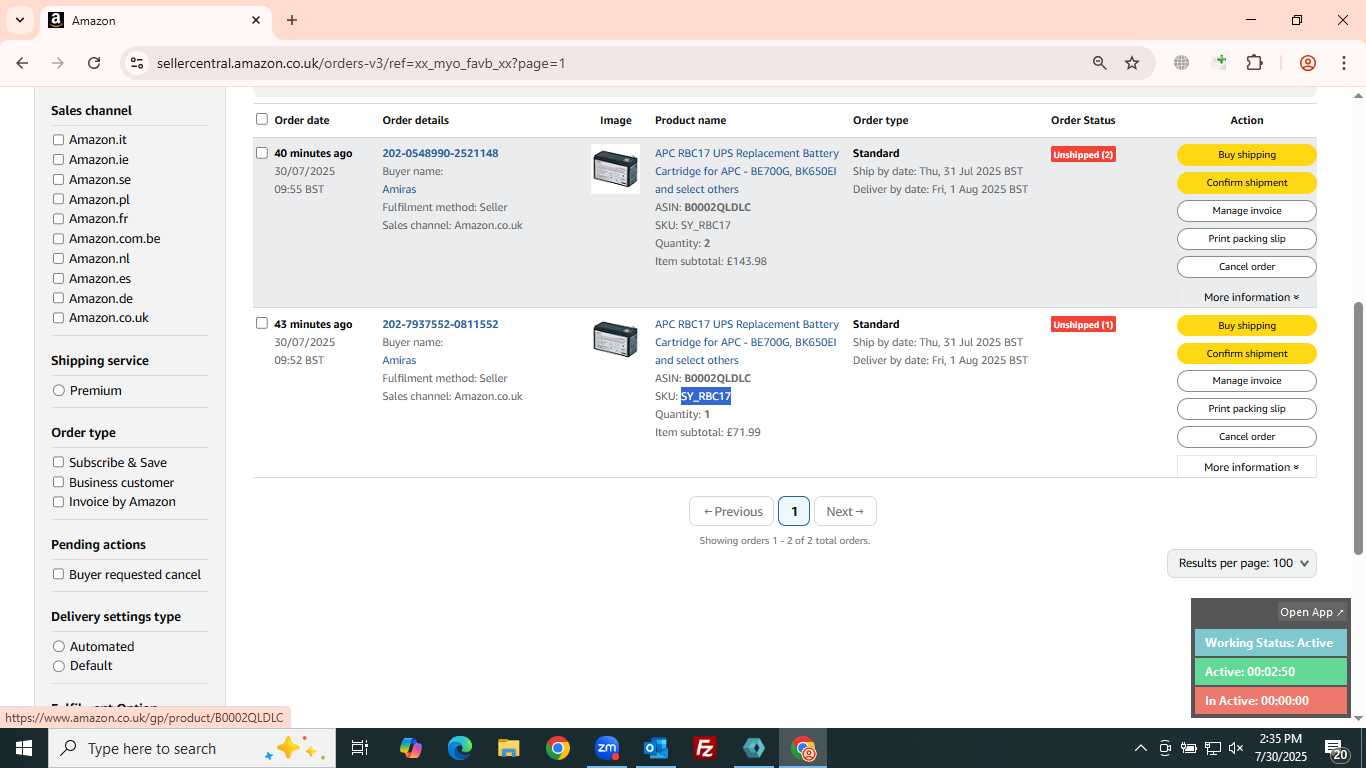
Task: Enable Business customer filter
Action: 59,482
